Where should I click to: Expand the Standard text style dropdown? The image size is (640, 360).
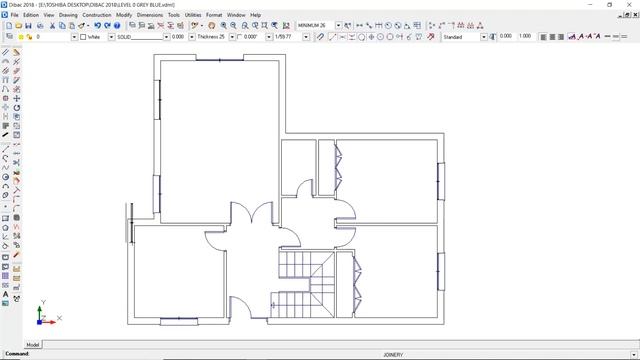484,37
